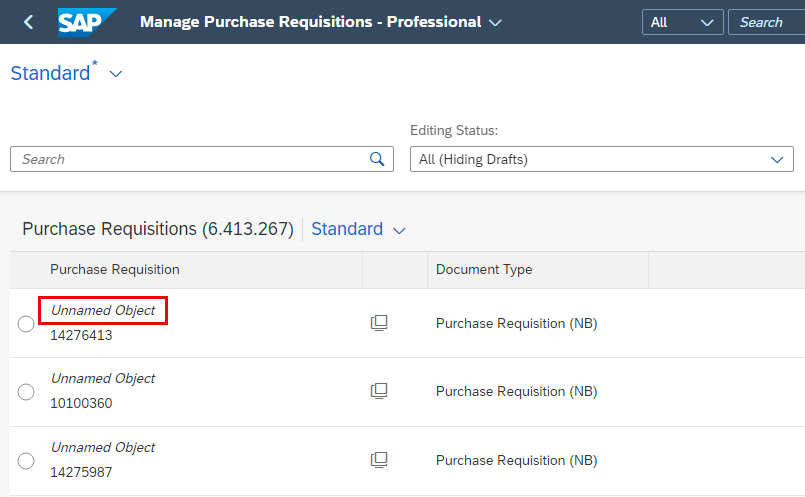Focus the filter bar Search input

coord(202,159)
